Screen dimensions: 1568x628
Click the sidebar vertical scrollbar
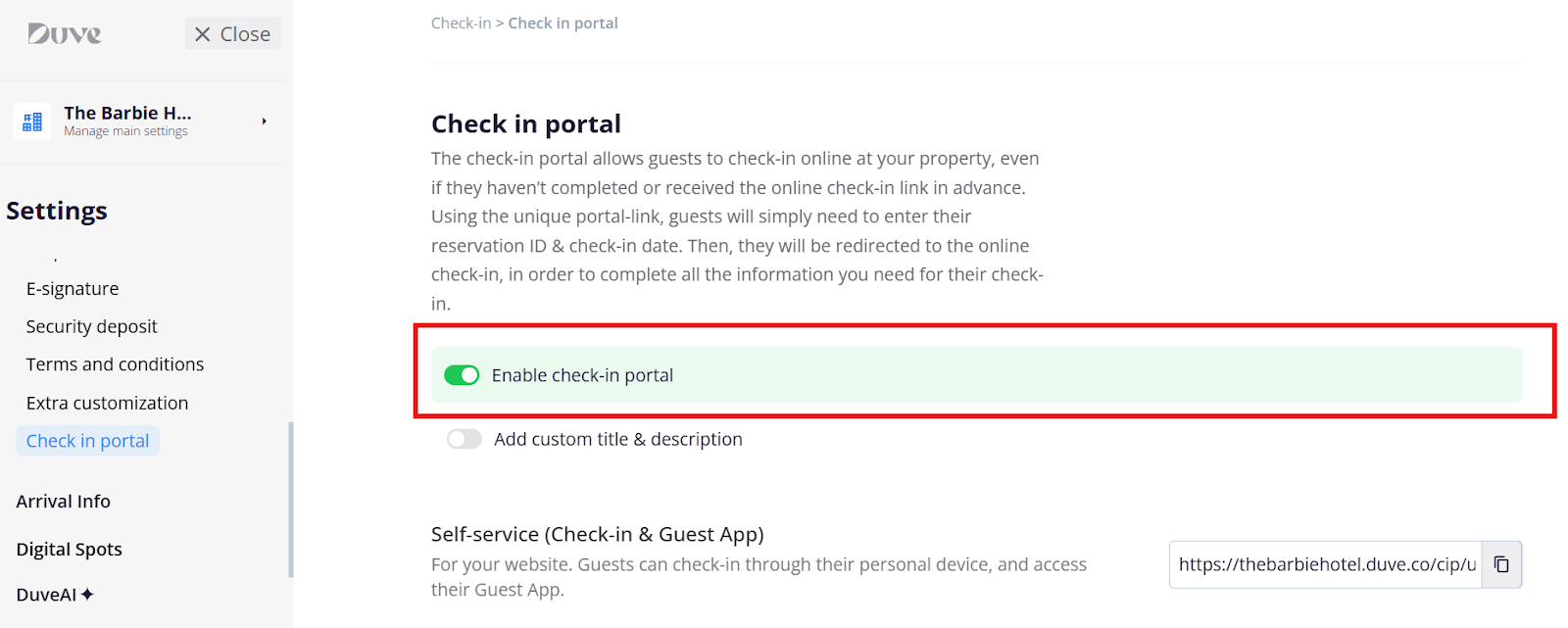pos(290,500)
